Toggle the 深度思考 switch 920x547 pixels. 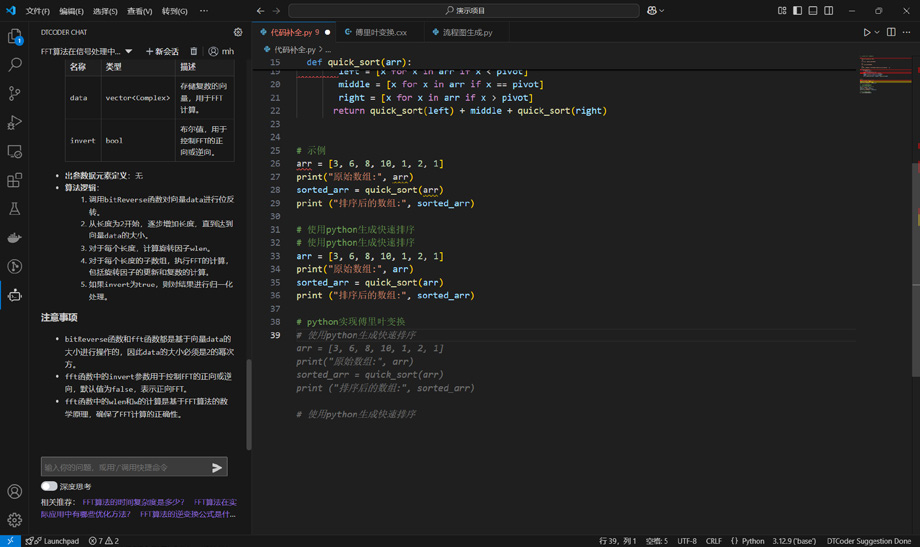49,486
